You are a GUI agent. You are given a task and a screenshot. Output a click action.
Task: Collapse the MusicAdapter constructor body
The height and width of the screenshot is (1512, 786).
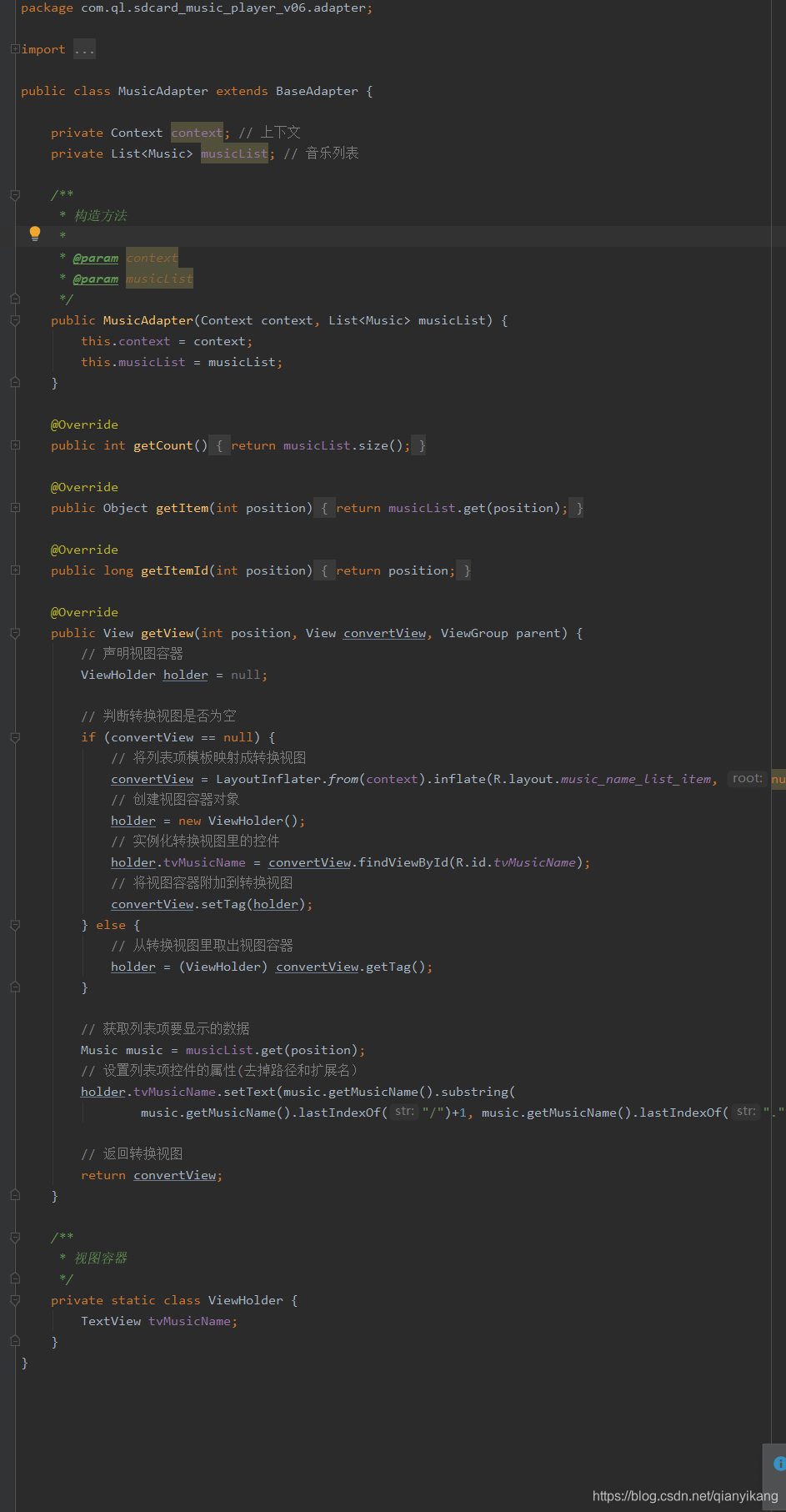(15, 320)
